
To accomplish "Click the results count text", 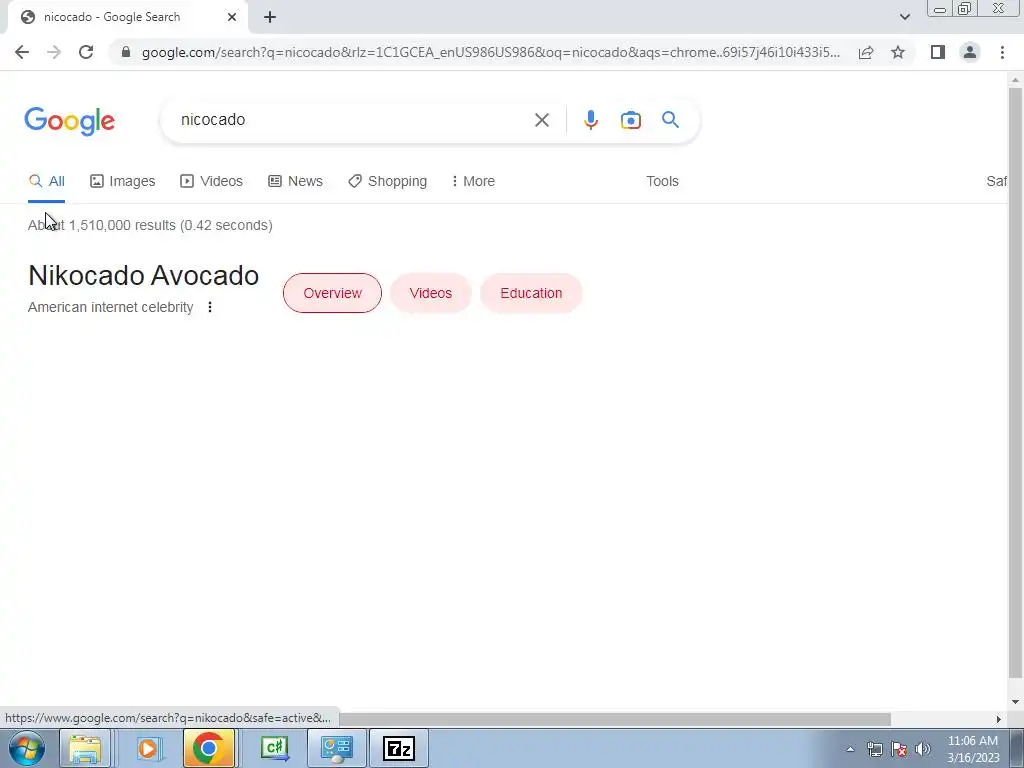I will tap(150, 225).
